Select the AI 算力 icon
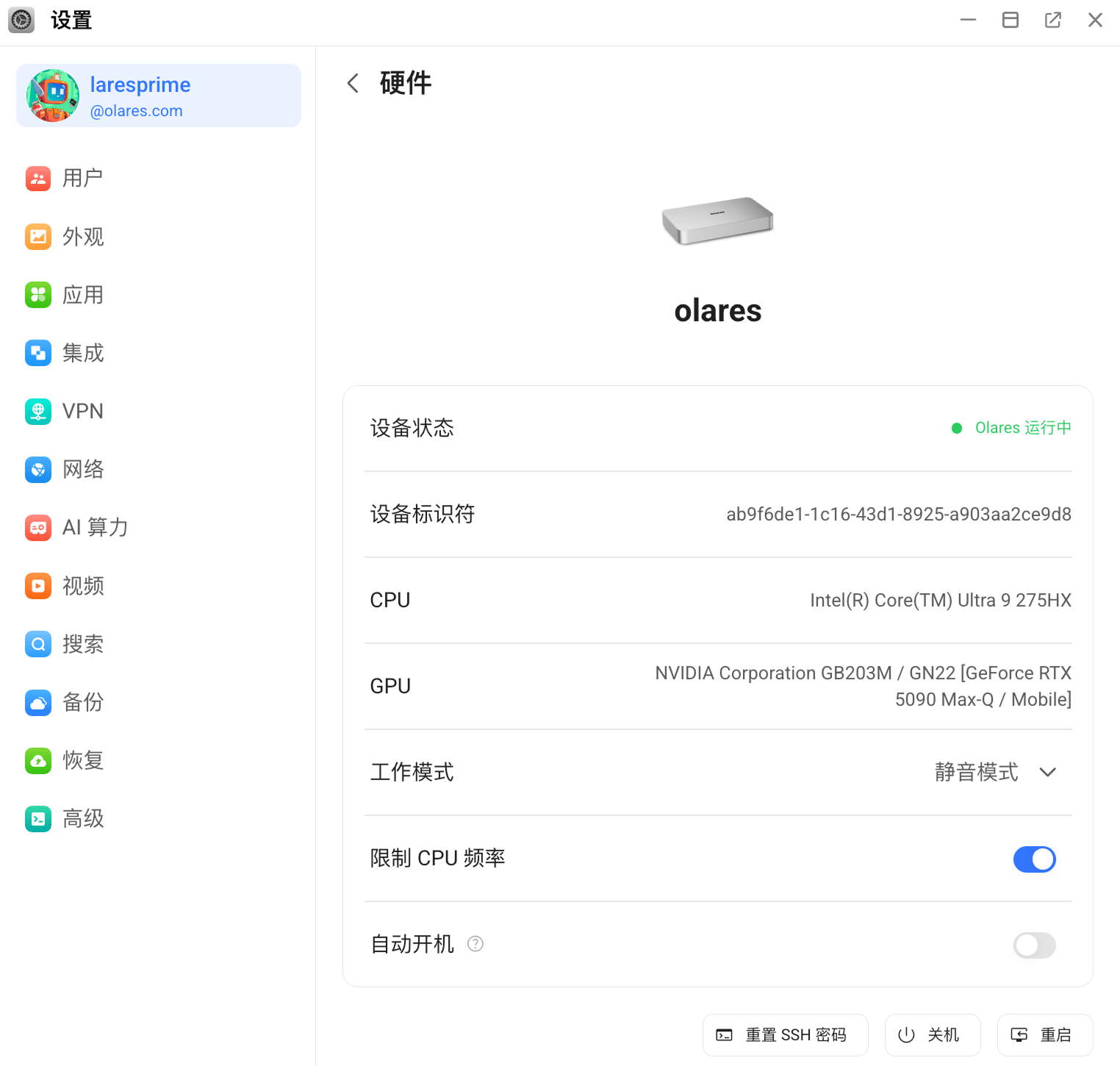This screenshot has width=1120, height=1066. pyautogui.click(x=38, y=527)
